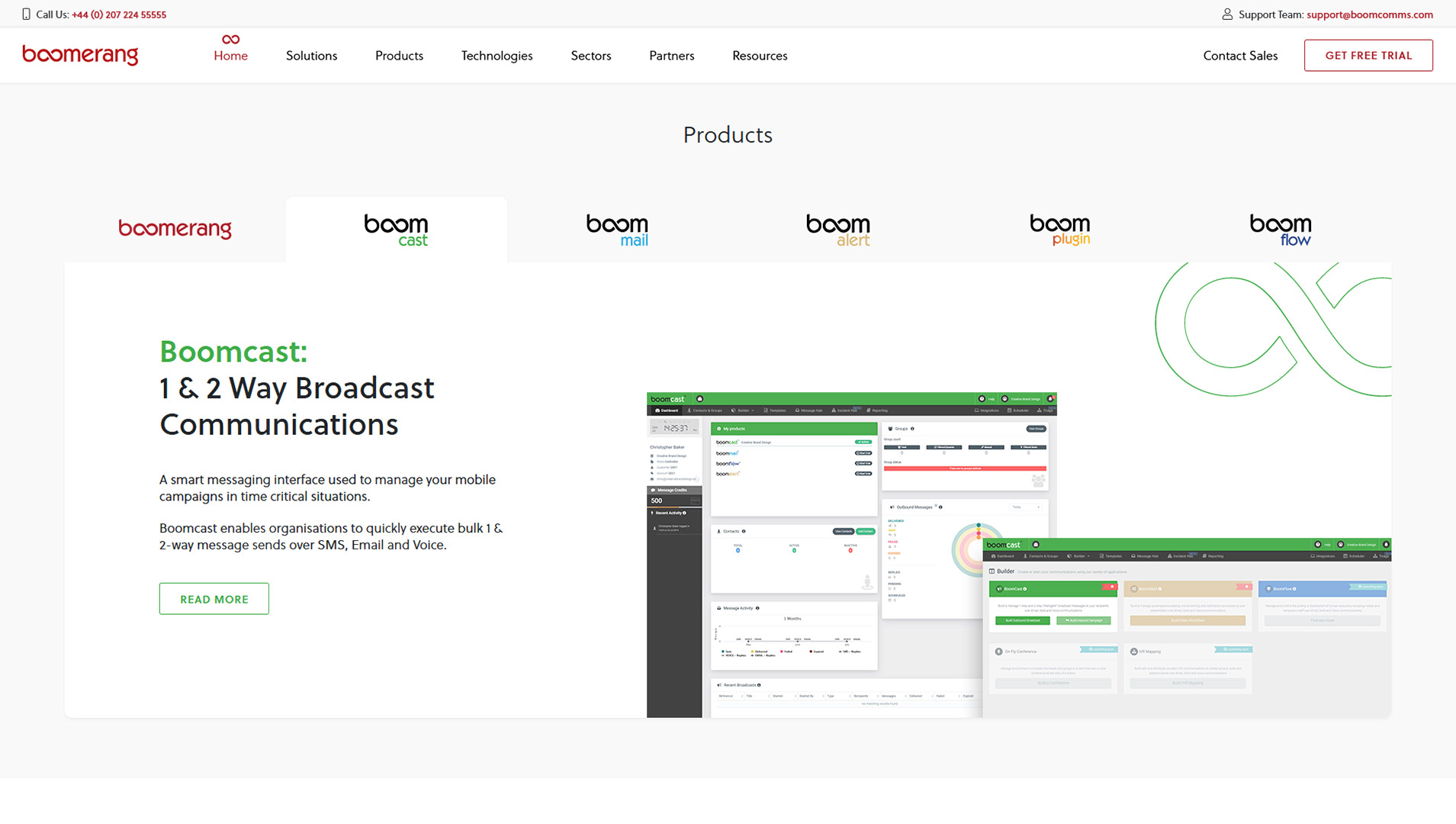Click the Contact Sales link
This screenshot has width=1456, height=824.
[1240, 56]
